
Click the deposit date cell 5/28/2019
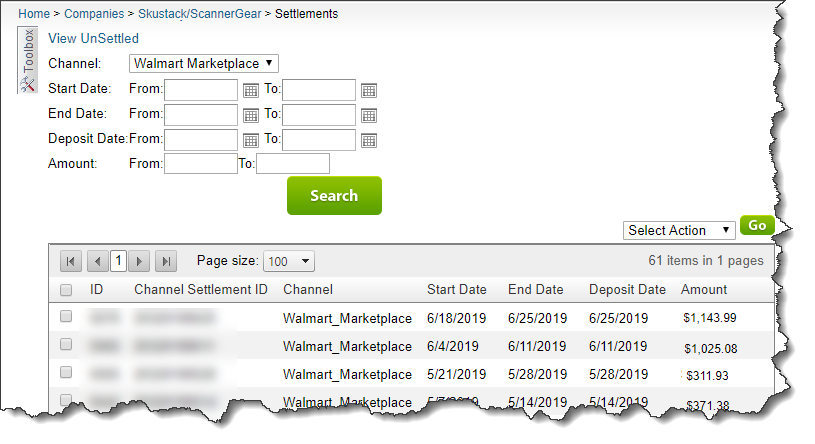point(619,374)
